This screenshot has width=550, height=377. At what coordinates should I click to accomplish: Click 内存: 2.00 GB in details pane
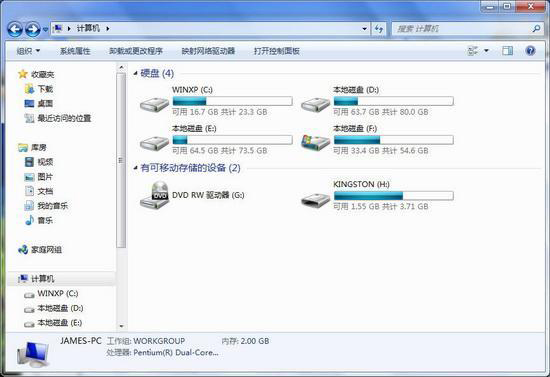tap(245, 341)
